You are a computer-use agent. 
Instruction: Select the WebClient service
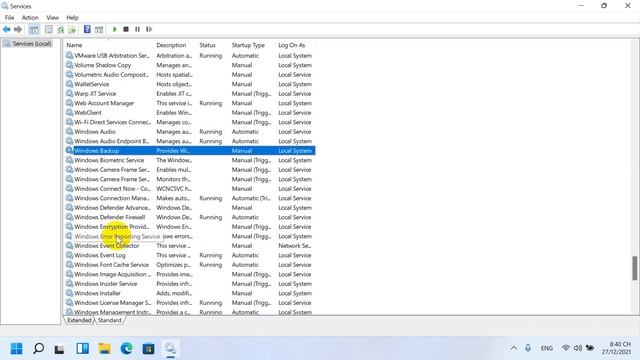tap(190, 113)
